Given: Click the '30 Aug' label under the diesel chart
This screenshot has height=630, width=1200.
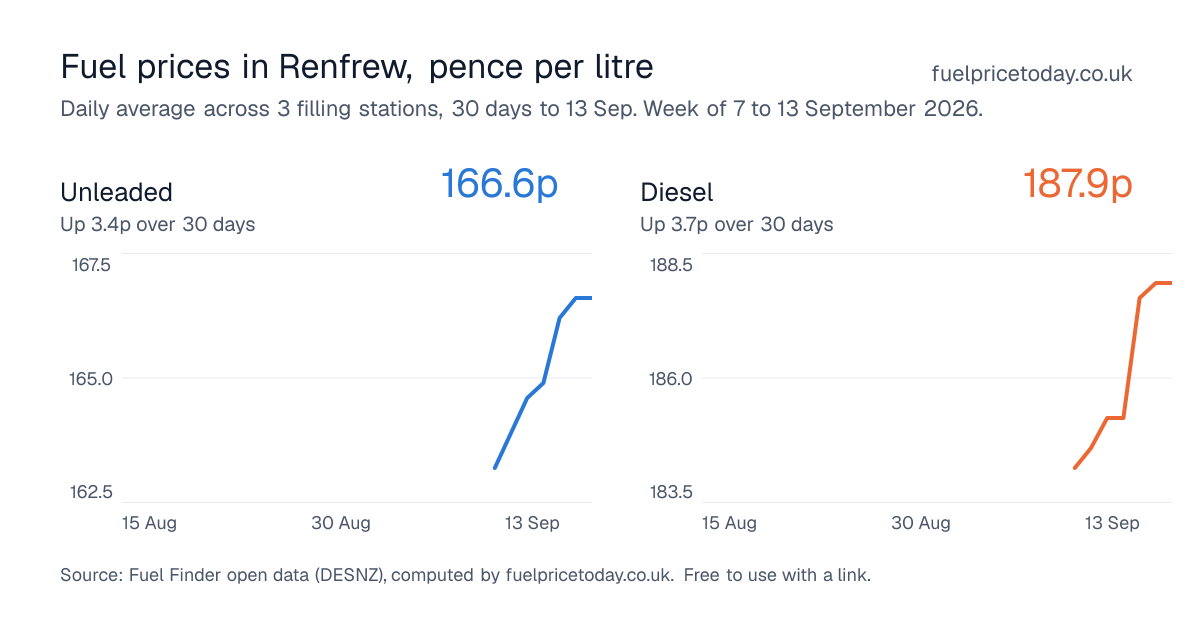Looking at the screenshot, I should [921, 523].
